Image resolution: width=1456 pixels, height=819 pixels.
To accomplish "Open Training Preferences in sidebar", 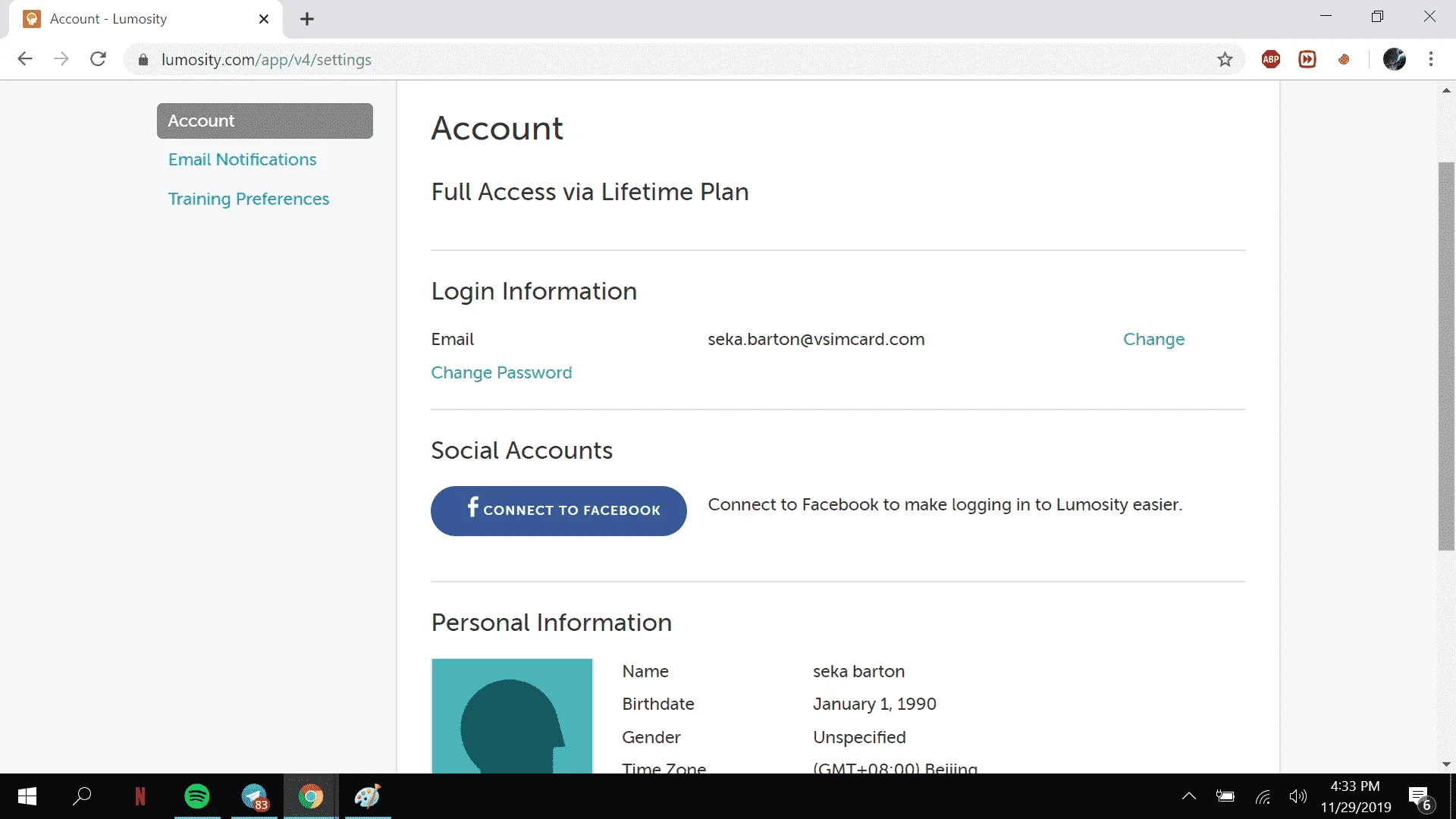I will point(249,199).
